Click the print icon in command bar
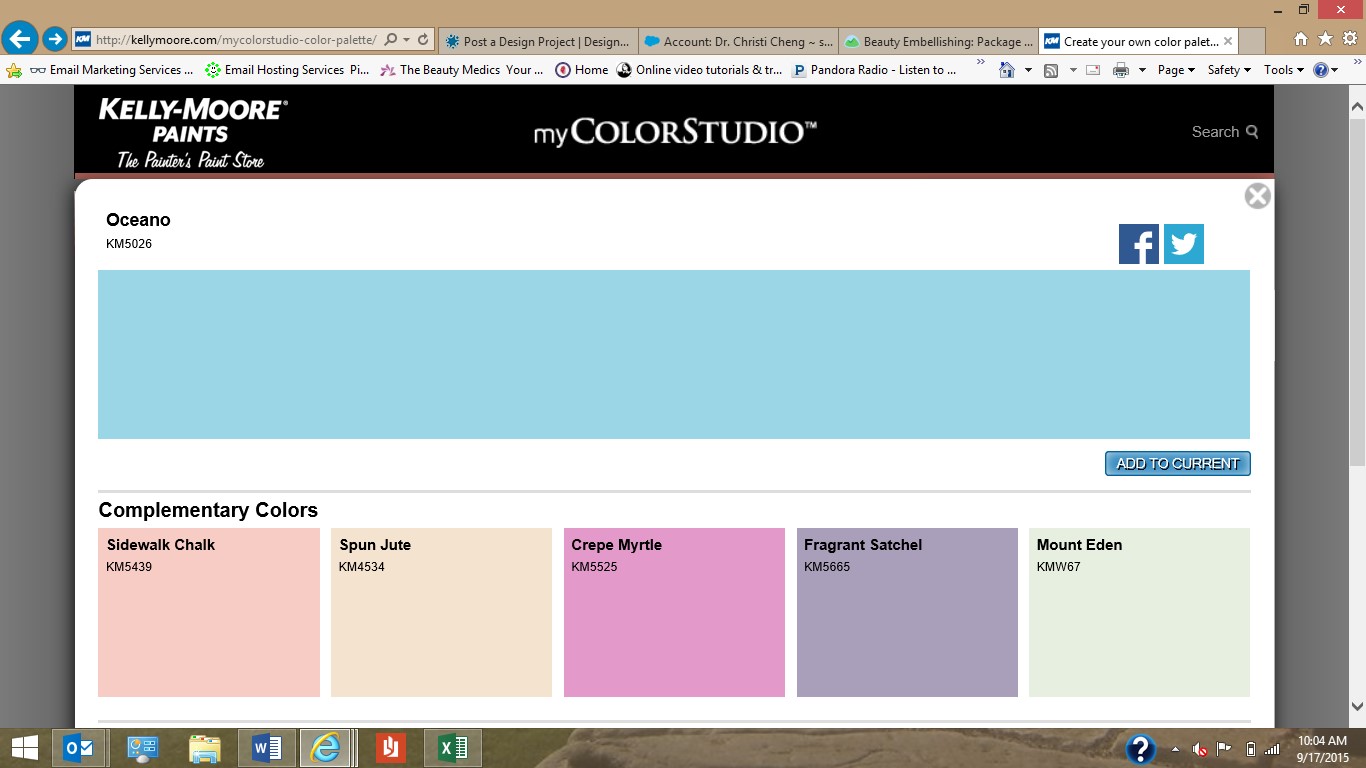Viewport: 1366px width, 768px height. [x=1121, y=70]
